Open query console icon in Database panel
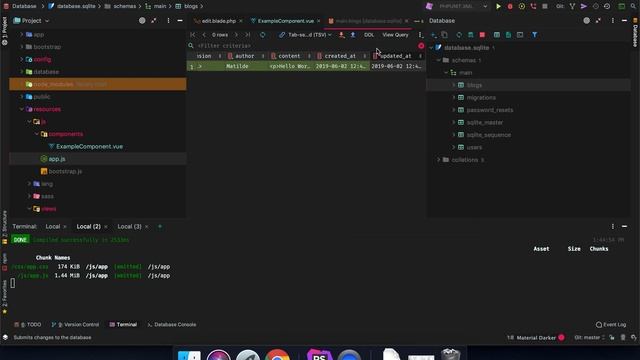 pyautogui.click(x=520, y=35)
